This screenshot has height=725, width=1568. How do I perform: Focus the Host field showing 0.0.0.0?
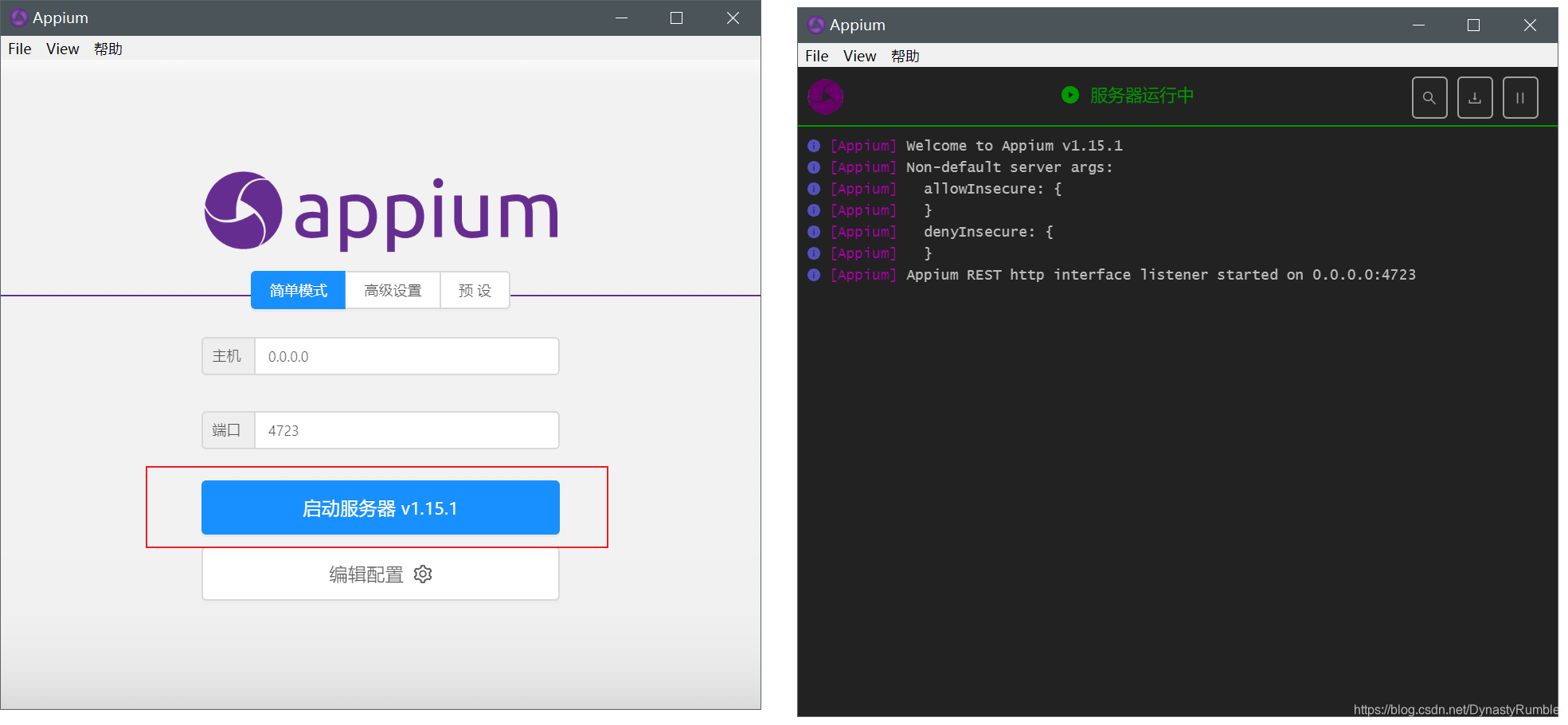pyautogui.click(x=406, y=356)
